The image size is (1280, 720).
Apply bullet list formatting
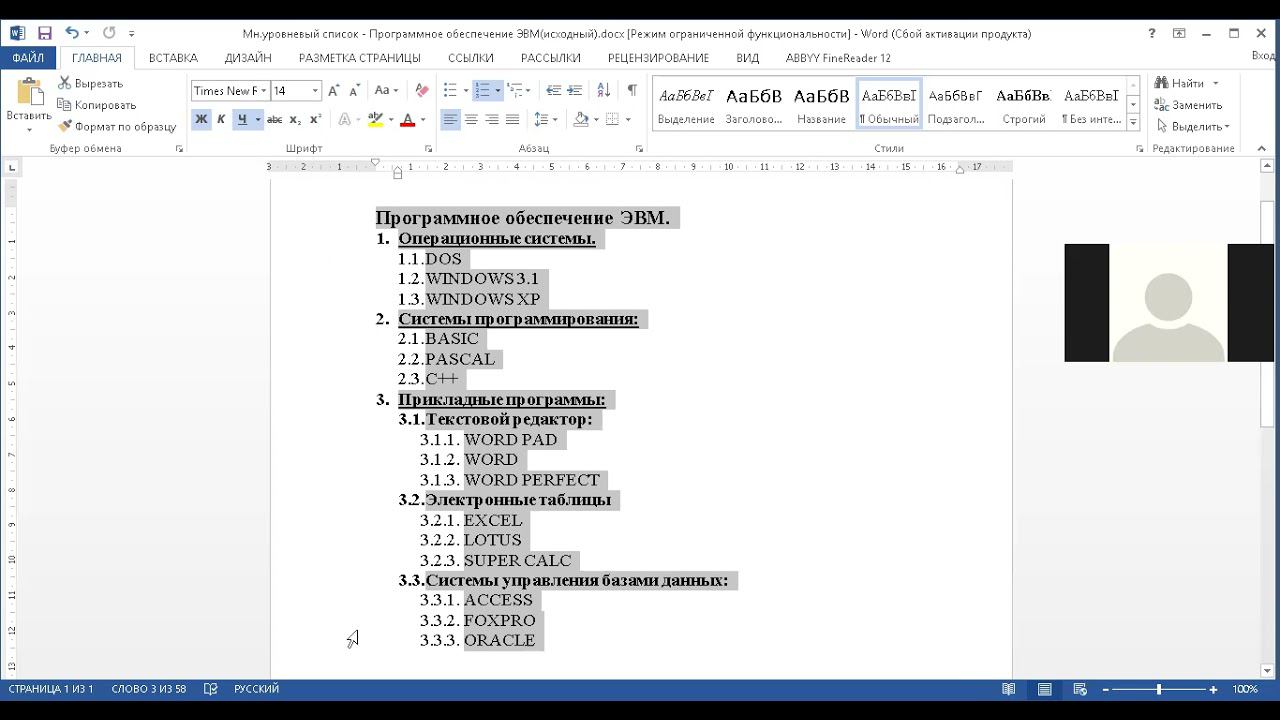[x=450, y=91]
